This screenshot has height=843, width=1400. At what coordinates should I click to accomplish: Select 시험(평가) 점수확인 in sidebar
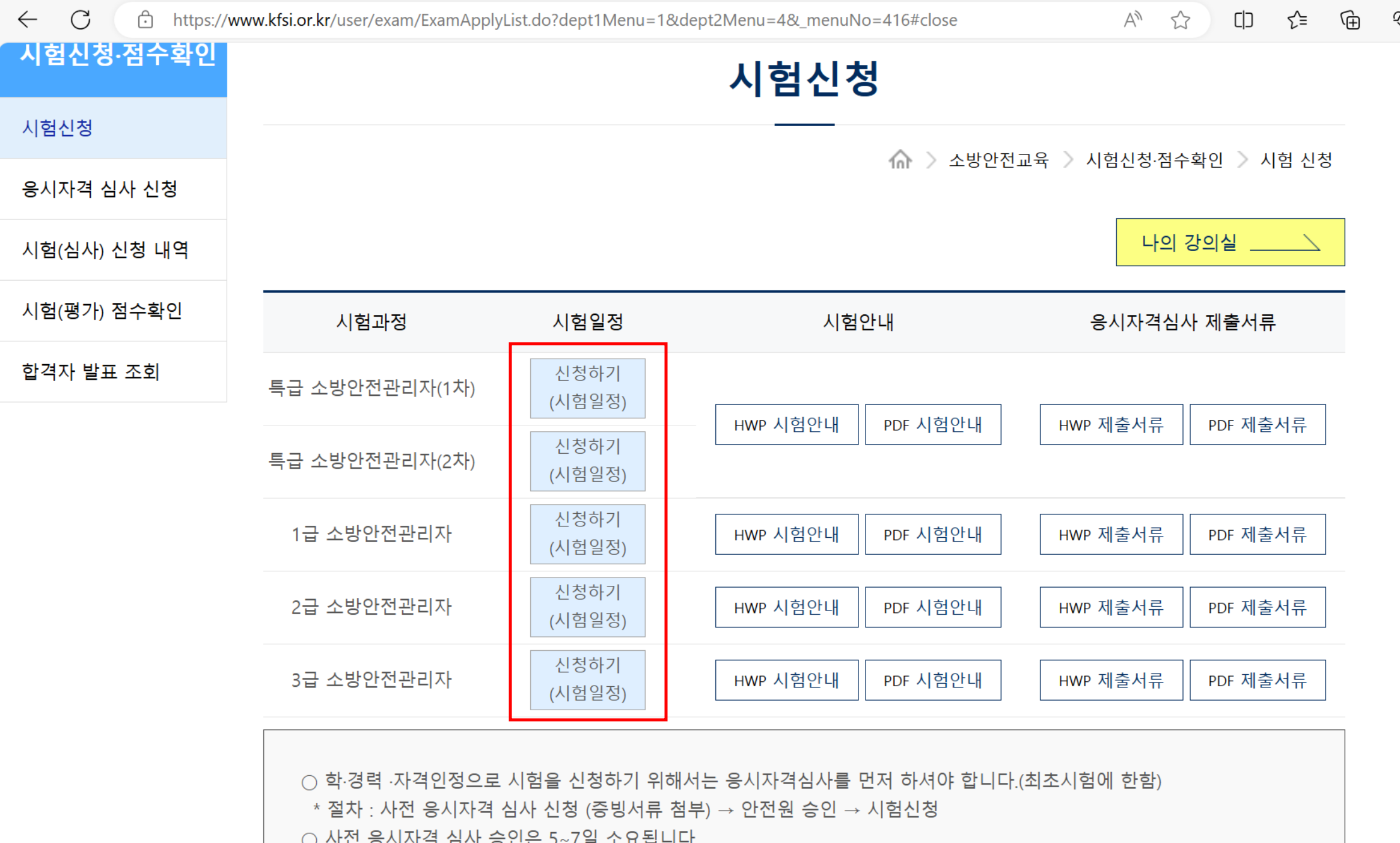coord(102,311)
